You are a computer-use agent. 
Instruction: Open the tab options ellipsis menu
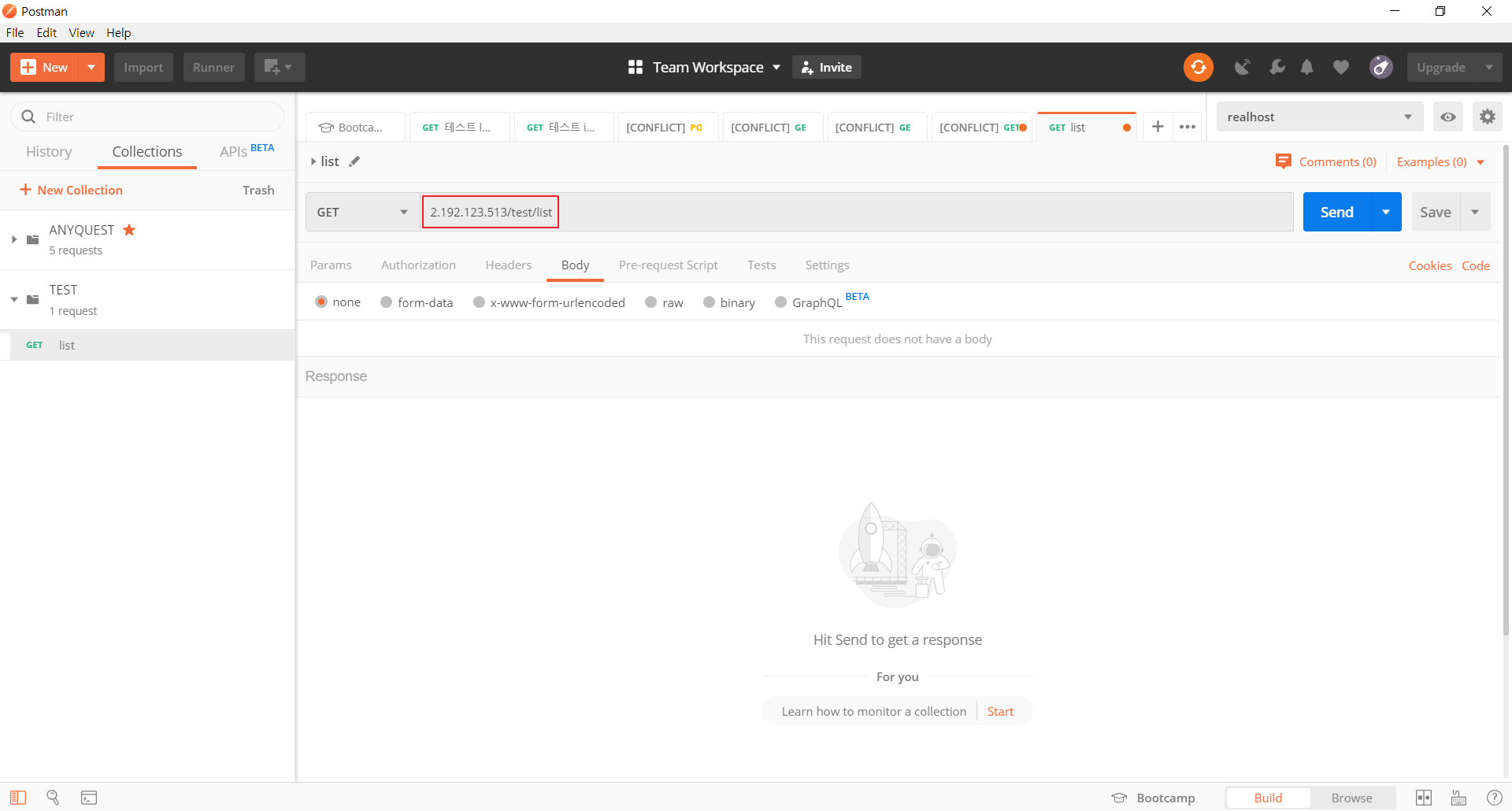tap(1188, 127)
